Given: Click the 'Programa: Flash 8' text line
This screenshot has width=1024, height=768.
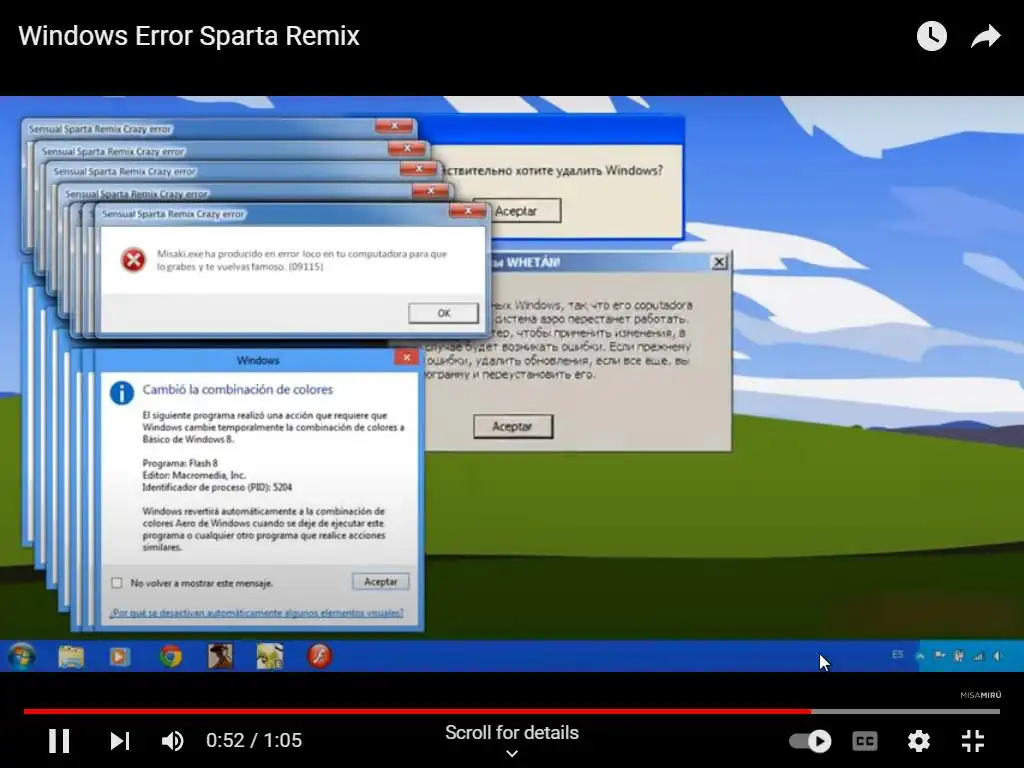Looking at the screenshot, I should [x=180, y=463].
